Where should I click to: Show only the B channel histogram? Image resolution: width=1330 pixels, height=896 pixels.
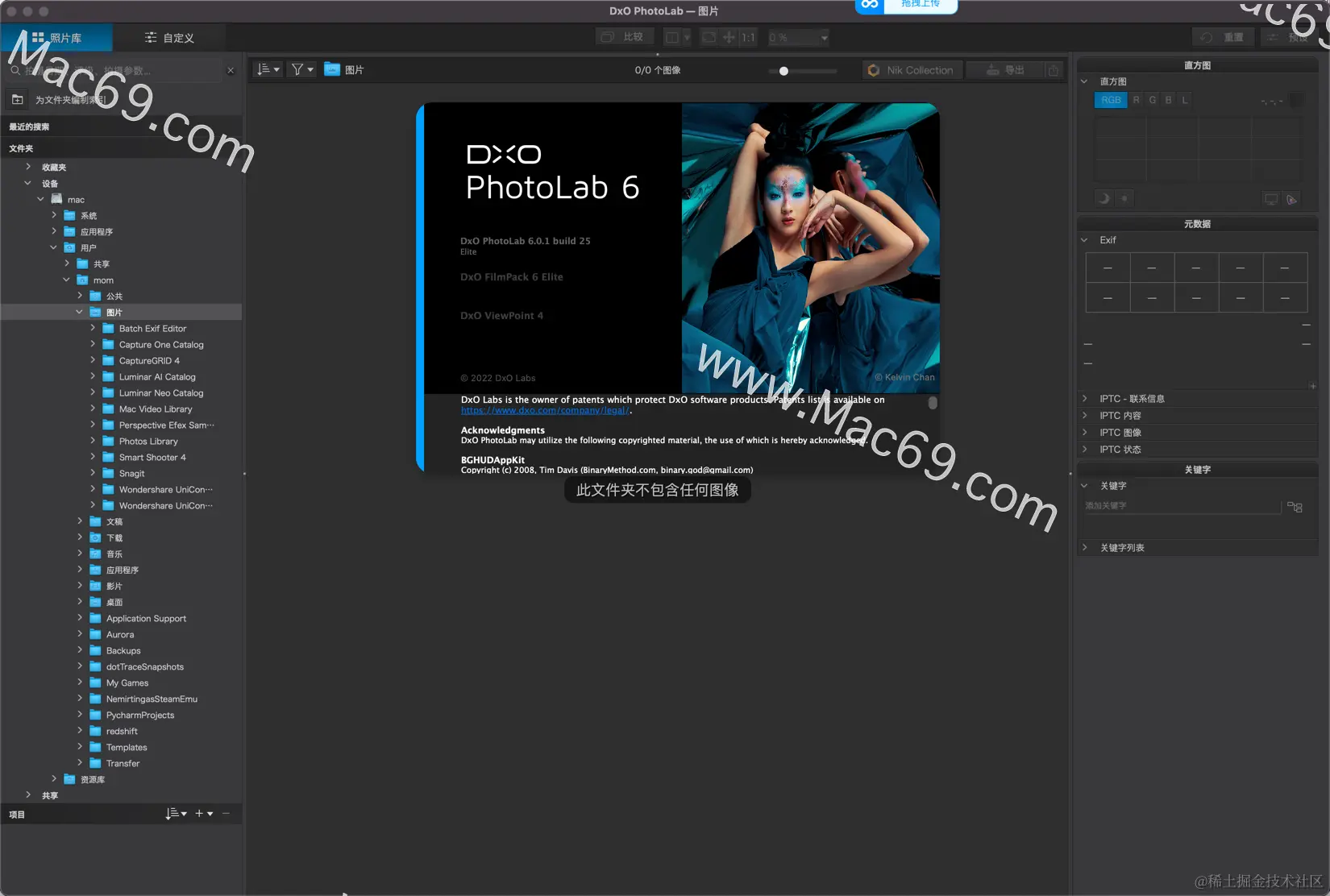[1169, 100]
